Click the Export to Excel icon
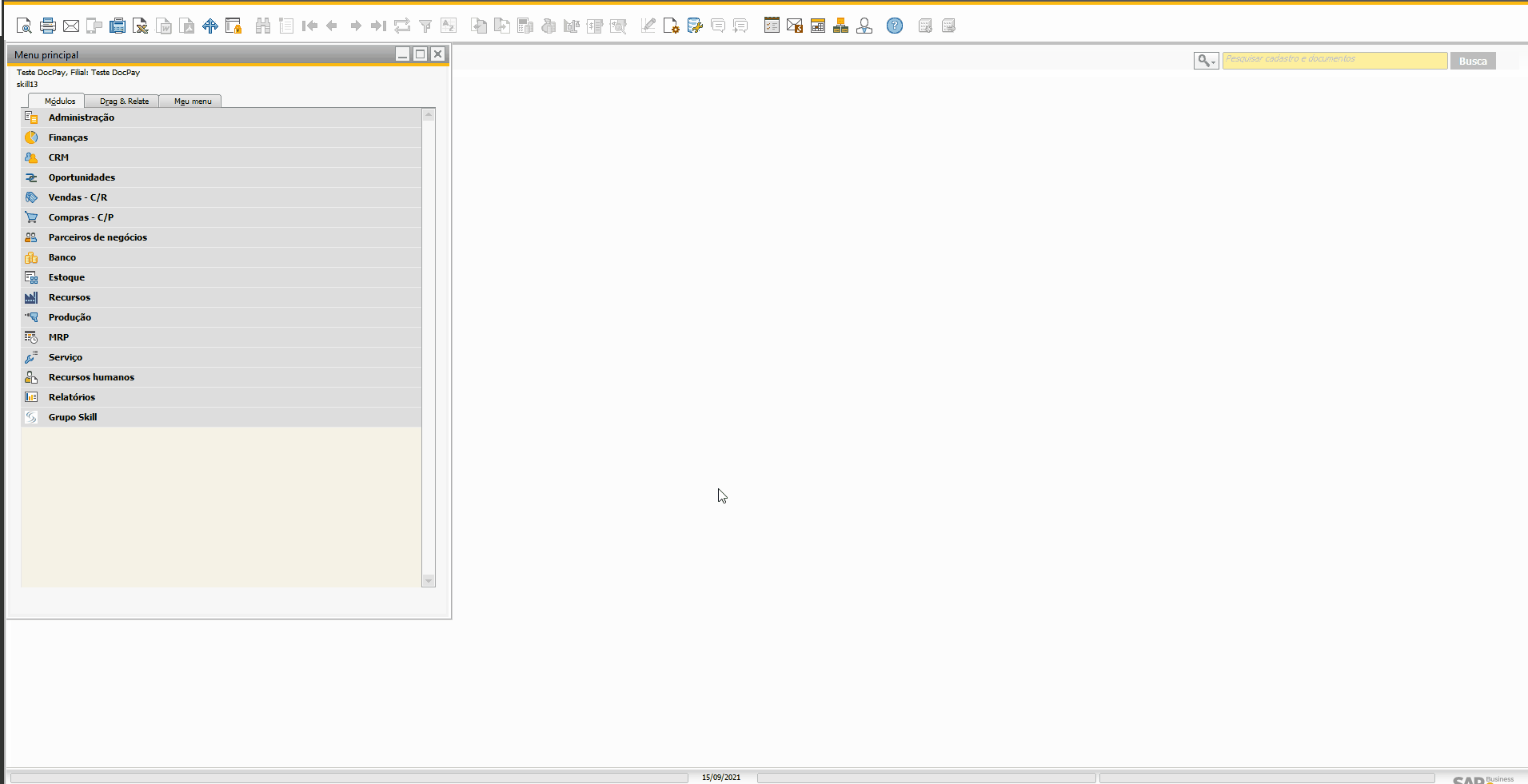The image size is (1528, 784). [x=141, y=26]
